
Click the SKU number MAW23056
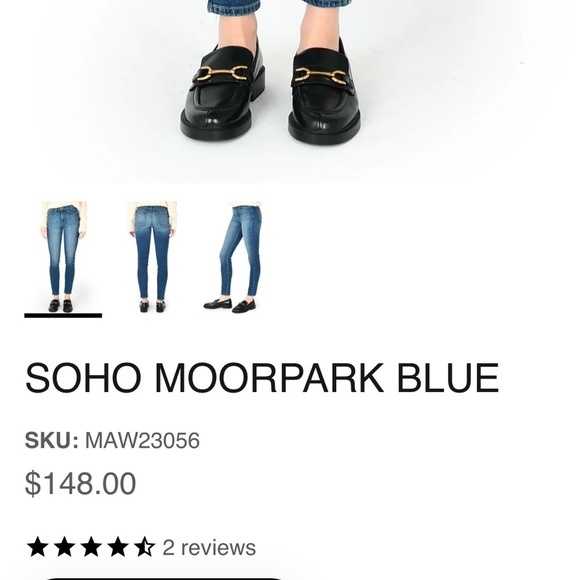[142, 440]
